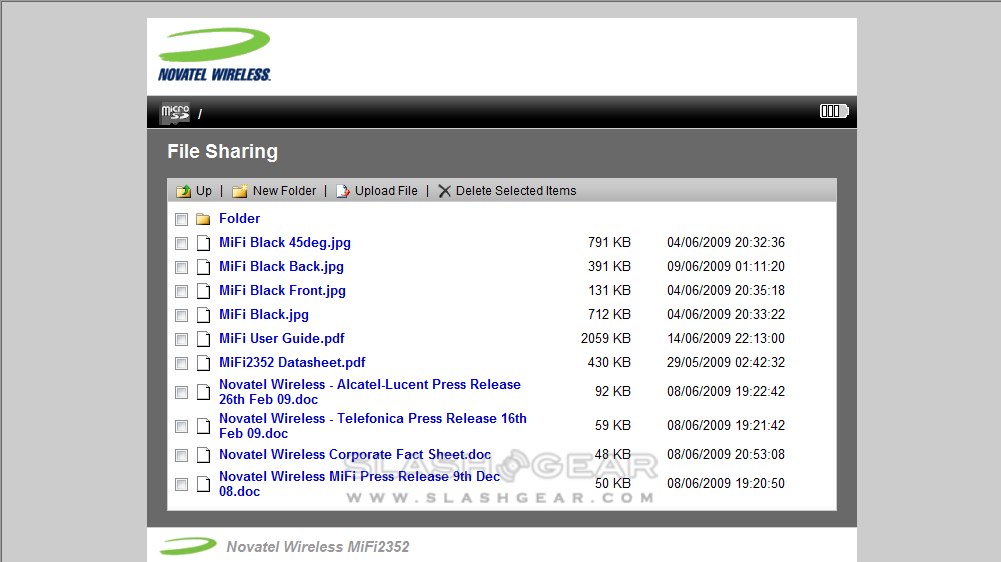The image size is (1001, 562).
Task: Click file icon beside MiFi Press Release 9th Dec
Action: point(203,483)
